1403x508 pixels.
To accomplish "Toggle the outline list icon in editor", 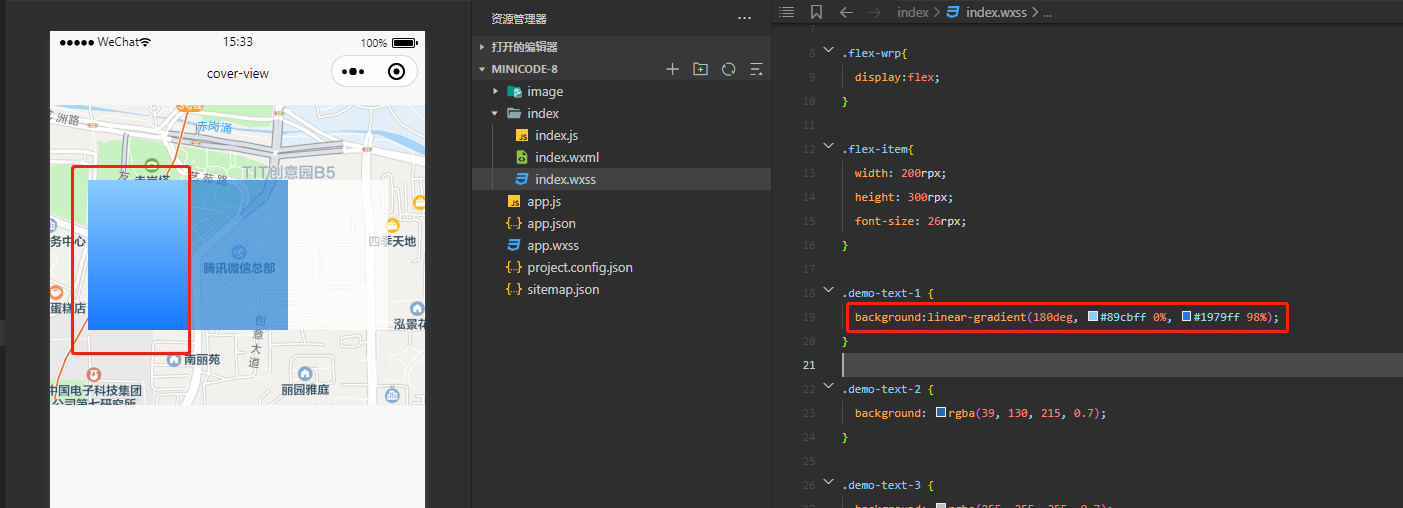I will click(x=787, y=12).
